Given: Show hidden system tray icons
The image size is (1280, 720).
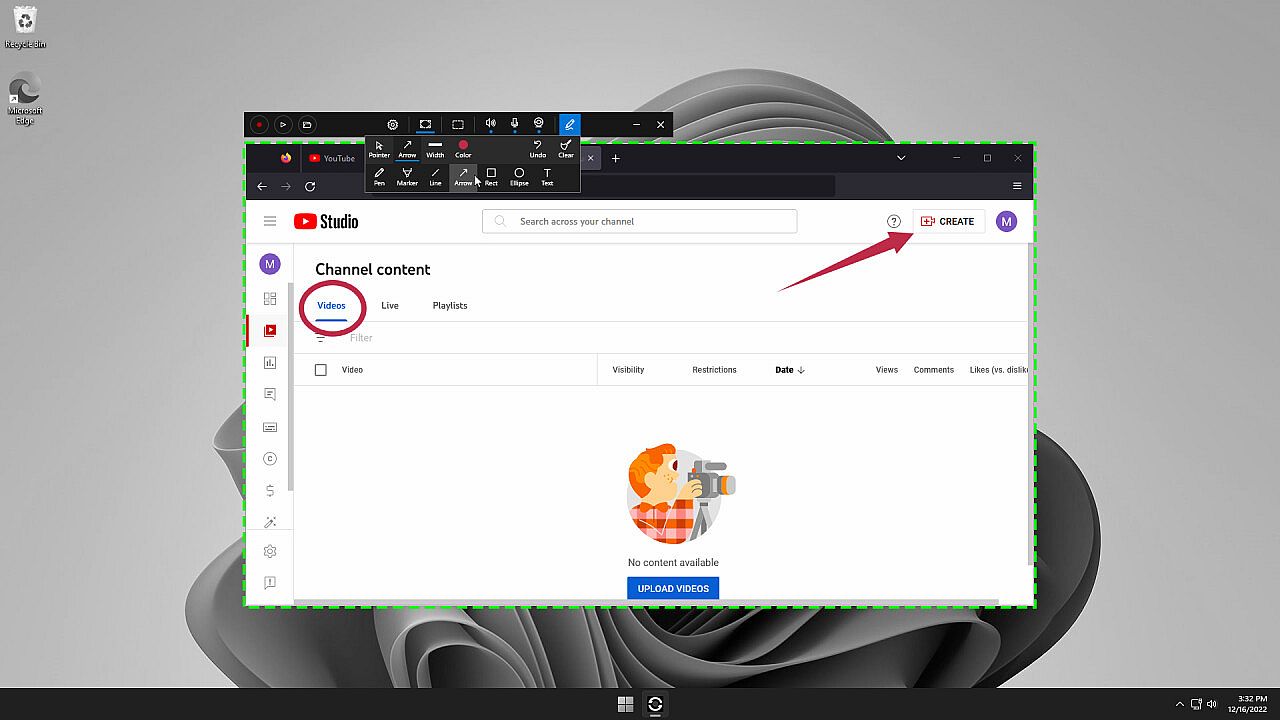Looking at the screenshot, I should point(1180,704).
